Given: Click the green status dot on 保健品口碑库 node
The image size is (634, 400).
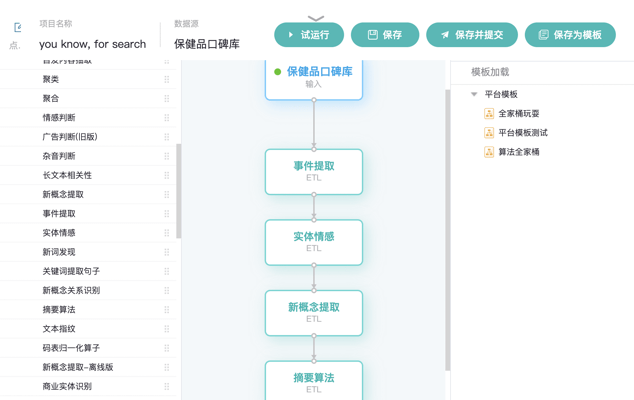Looking at the screenshot, I should [x=277, y=72].
